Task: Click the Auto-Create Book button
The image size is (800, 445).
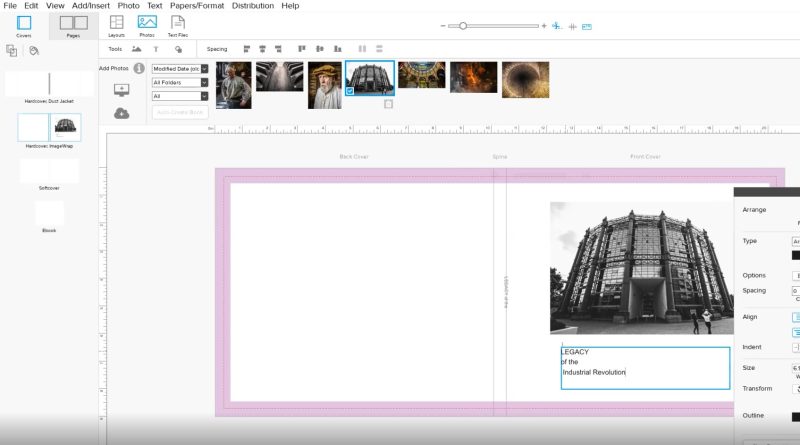Action: (180, 112)
